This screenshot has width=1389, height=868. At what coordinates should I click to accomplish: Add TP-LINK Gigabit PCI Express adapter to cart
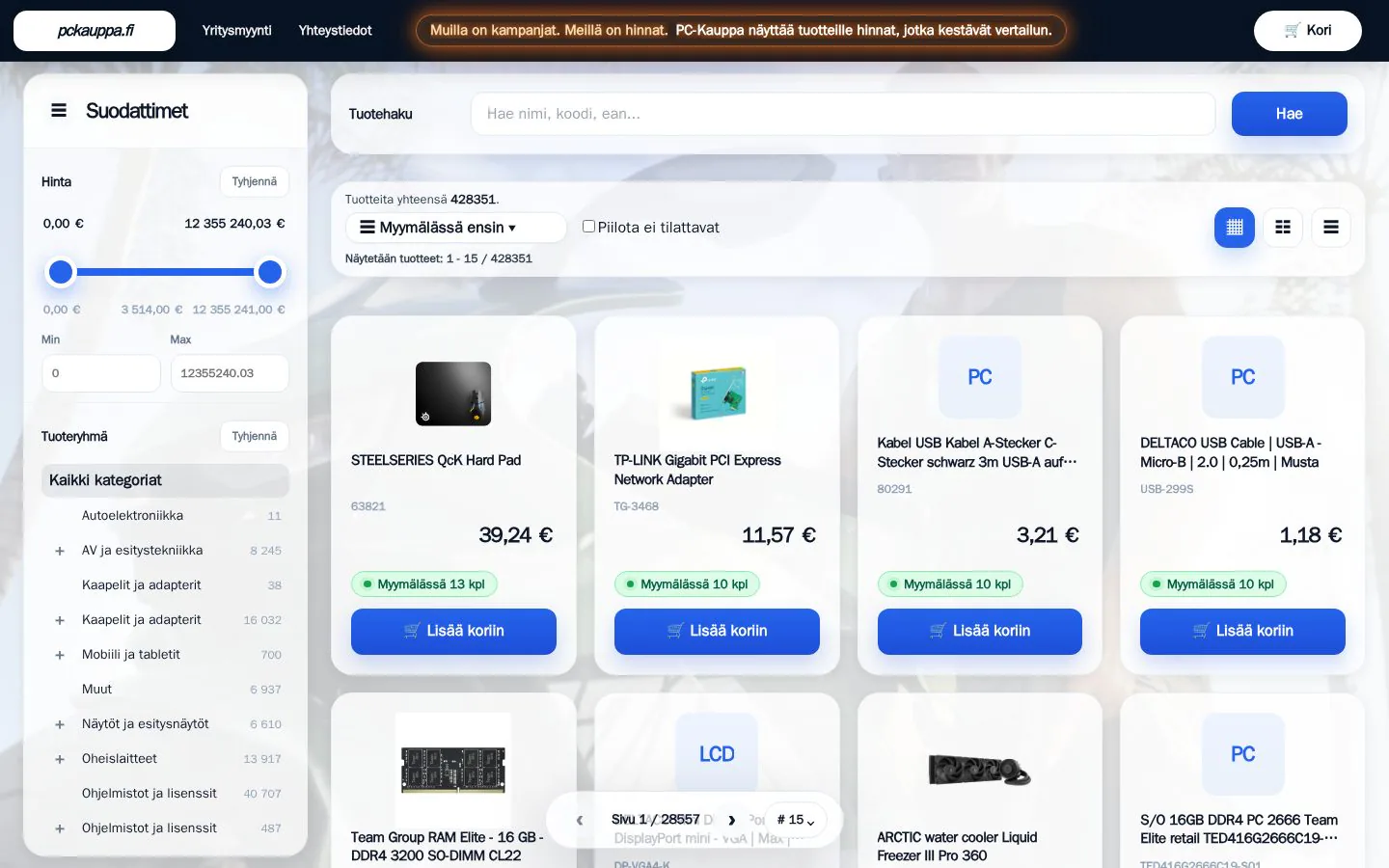point(717,632)
